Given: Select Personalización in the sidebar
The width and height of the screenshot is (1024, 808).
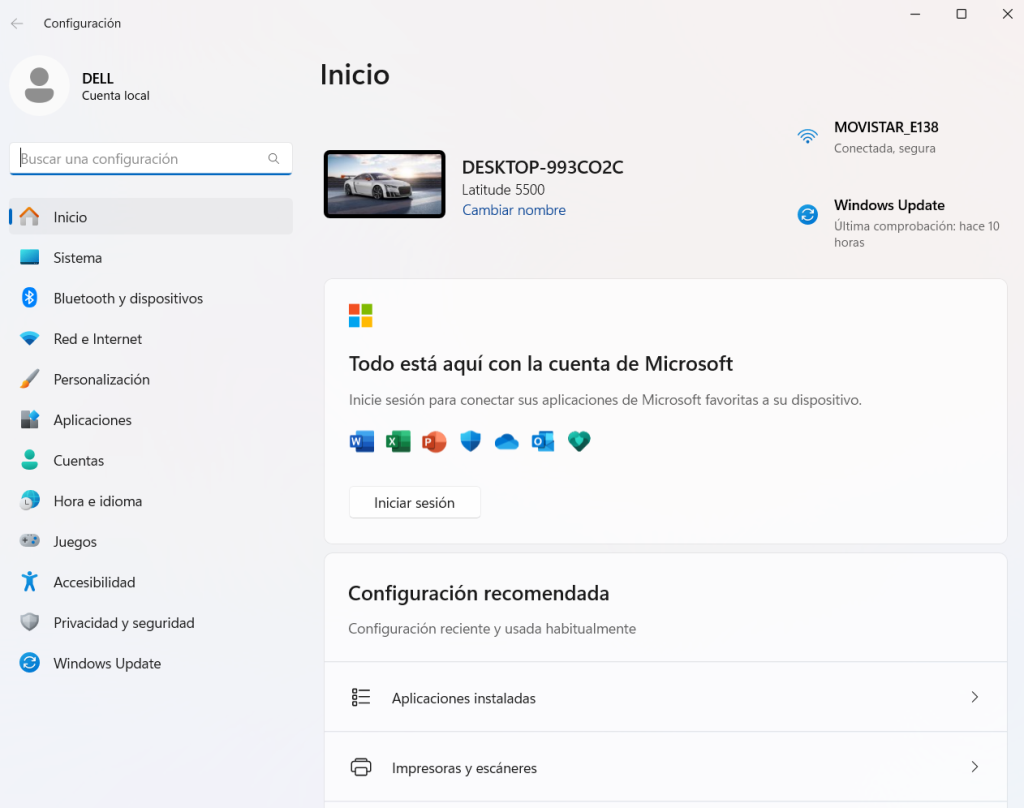Looking at the screenshot, I should (151, 379).
